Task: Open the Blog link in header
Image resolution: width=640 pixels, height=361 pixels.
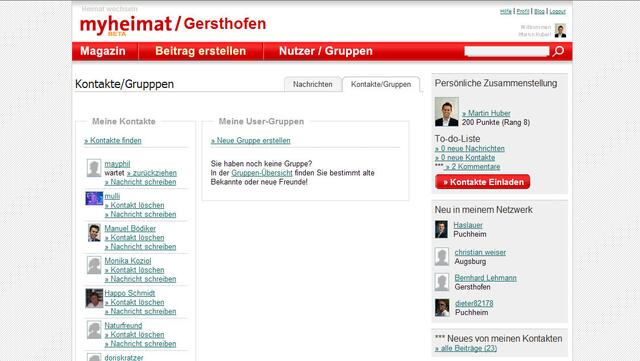Action: (x=539, y=11)
